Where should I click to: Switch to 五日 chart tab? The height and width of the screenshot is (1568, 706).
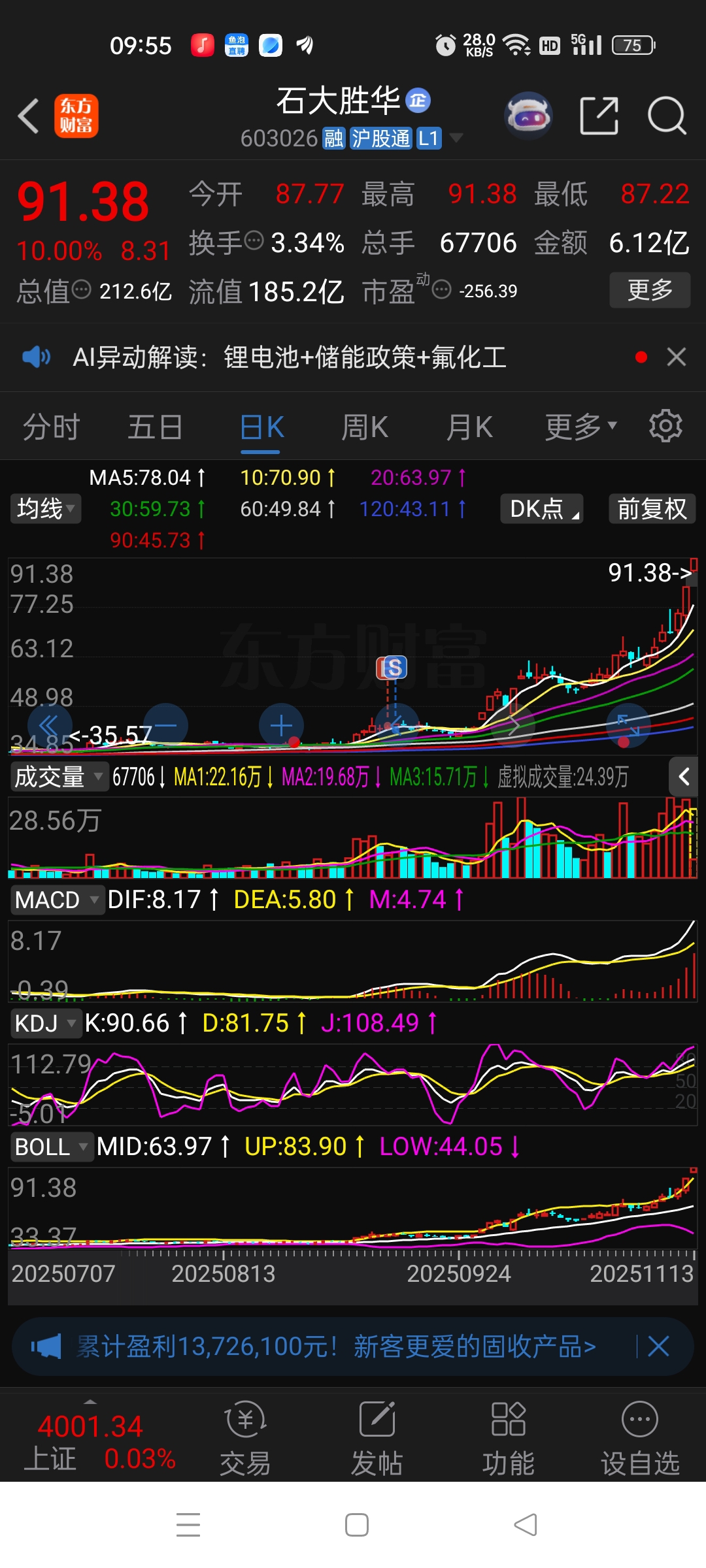[x=155, y=427]
